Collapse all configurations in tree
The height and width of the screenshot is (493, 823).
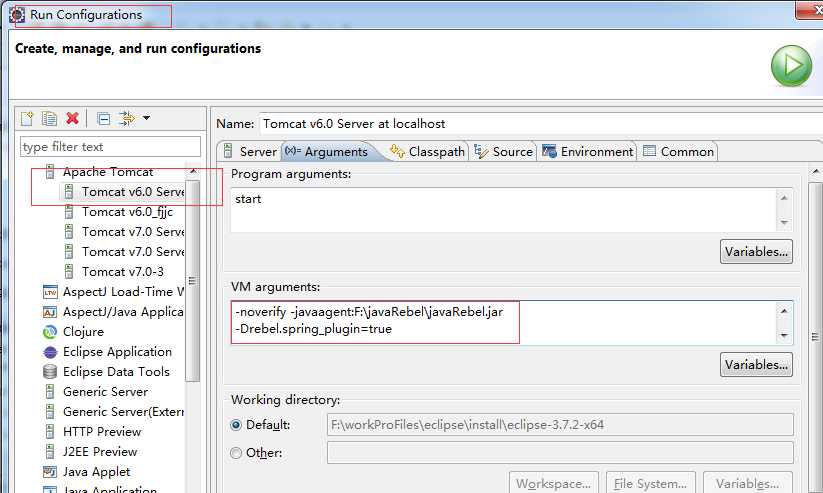coord(103,119)
